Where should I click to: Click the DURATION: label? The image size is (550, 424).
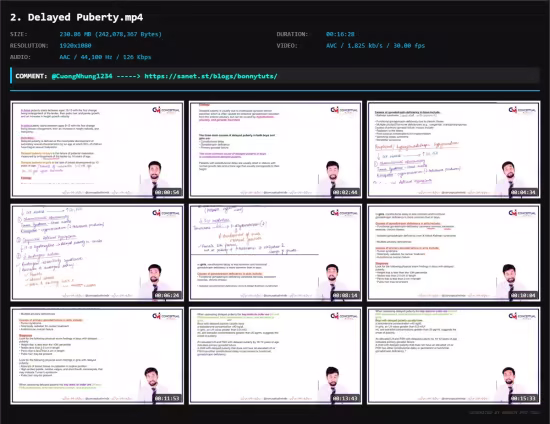[292, 34]
